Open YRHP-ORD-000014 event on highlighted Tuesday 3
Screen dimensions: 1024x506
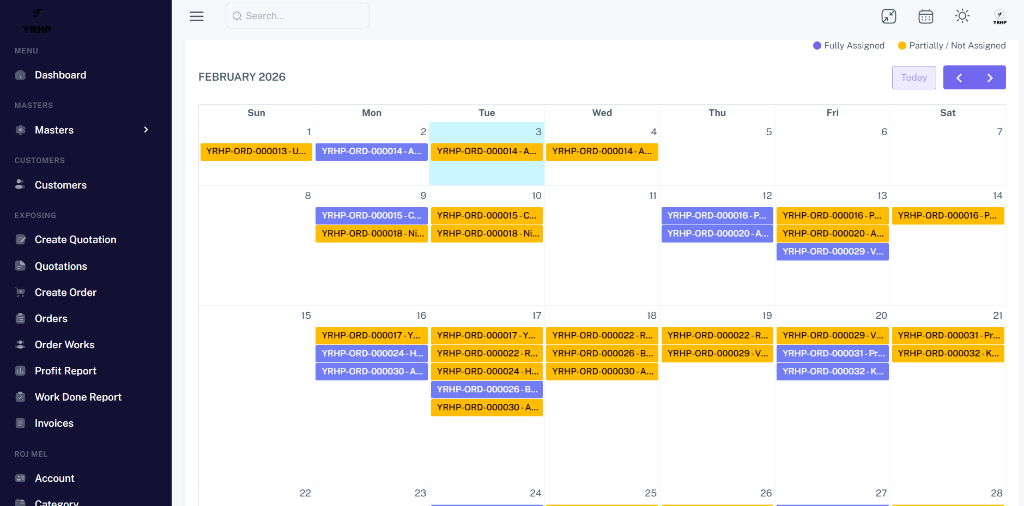click(x=487, y=151)
